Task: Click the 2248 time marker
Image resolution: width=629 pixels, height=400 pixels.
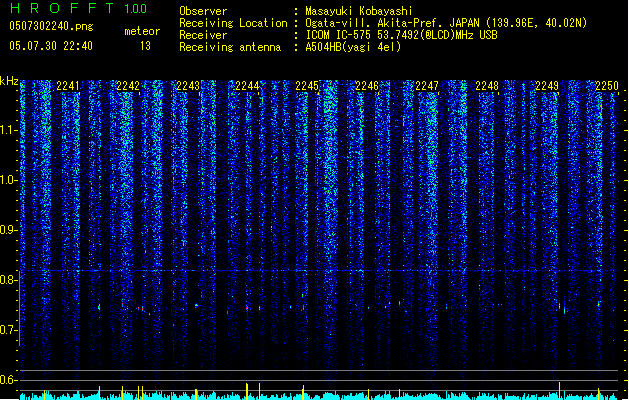Action: [x=487, y=86]
